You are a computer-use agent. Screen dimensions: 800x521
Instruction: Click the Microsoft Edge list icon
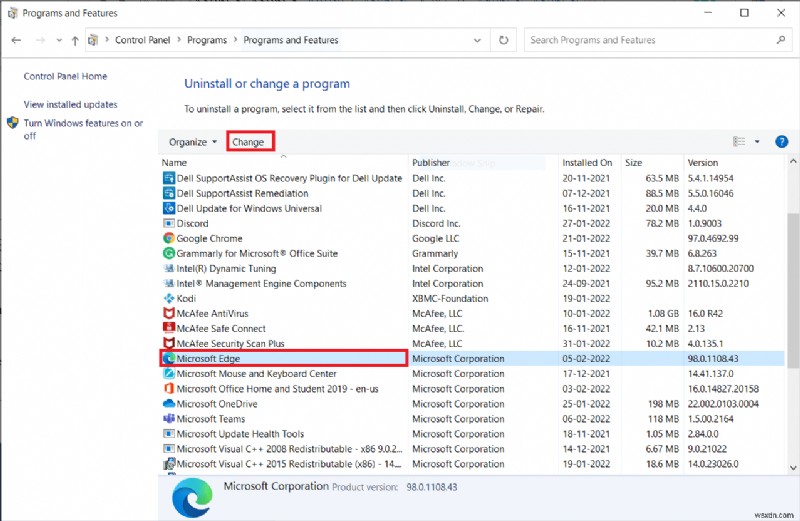169,358
